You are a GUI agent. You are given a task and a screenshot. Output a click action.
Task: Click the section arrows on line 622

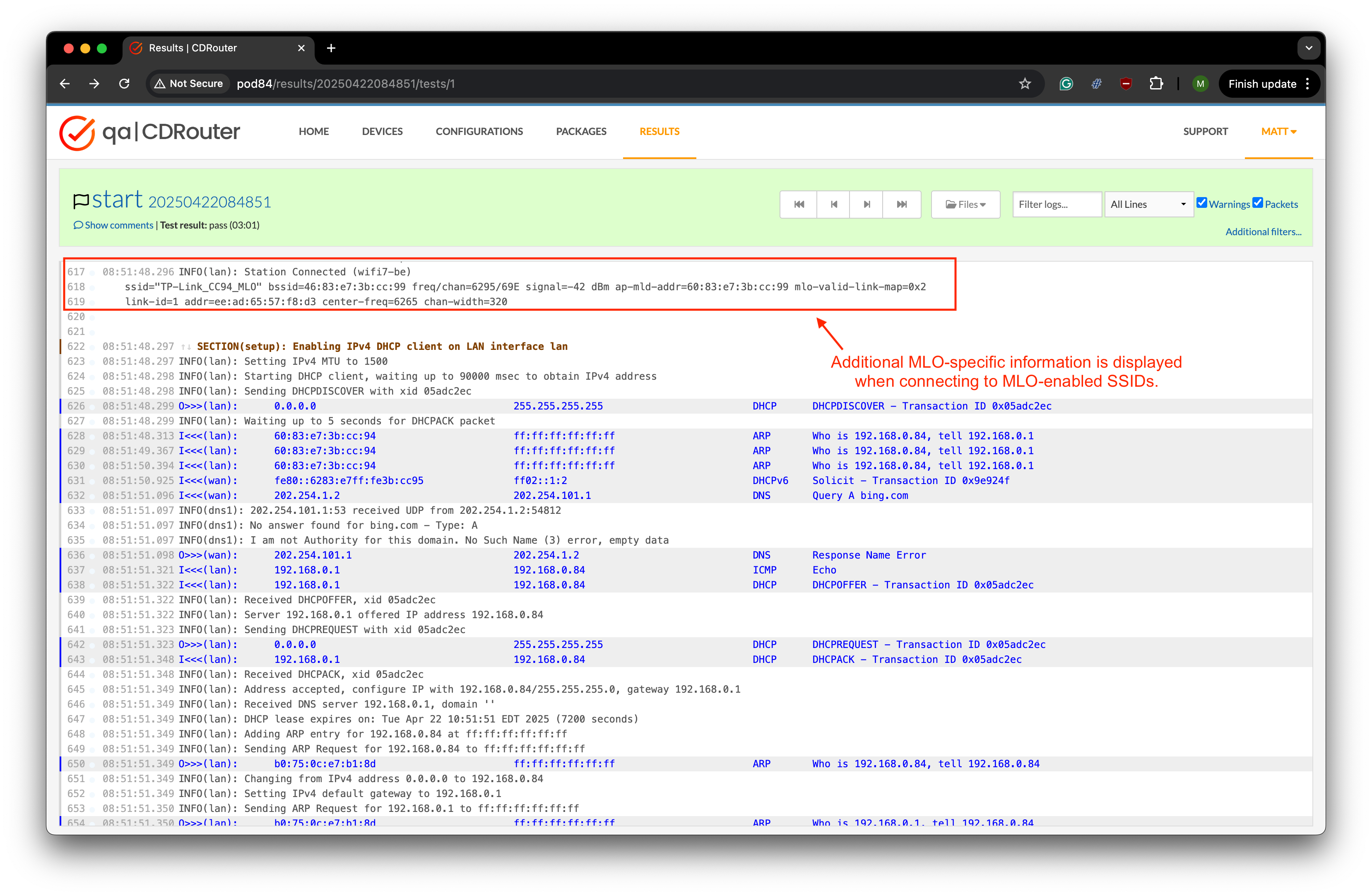185,347
